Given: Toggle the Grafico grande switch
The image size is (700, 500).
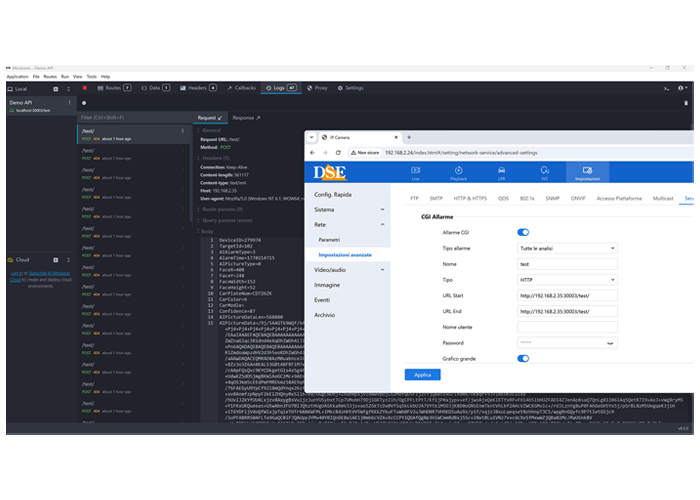Looking at the screenshot, I should click(523, 358).
